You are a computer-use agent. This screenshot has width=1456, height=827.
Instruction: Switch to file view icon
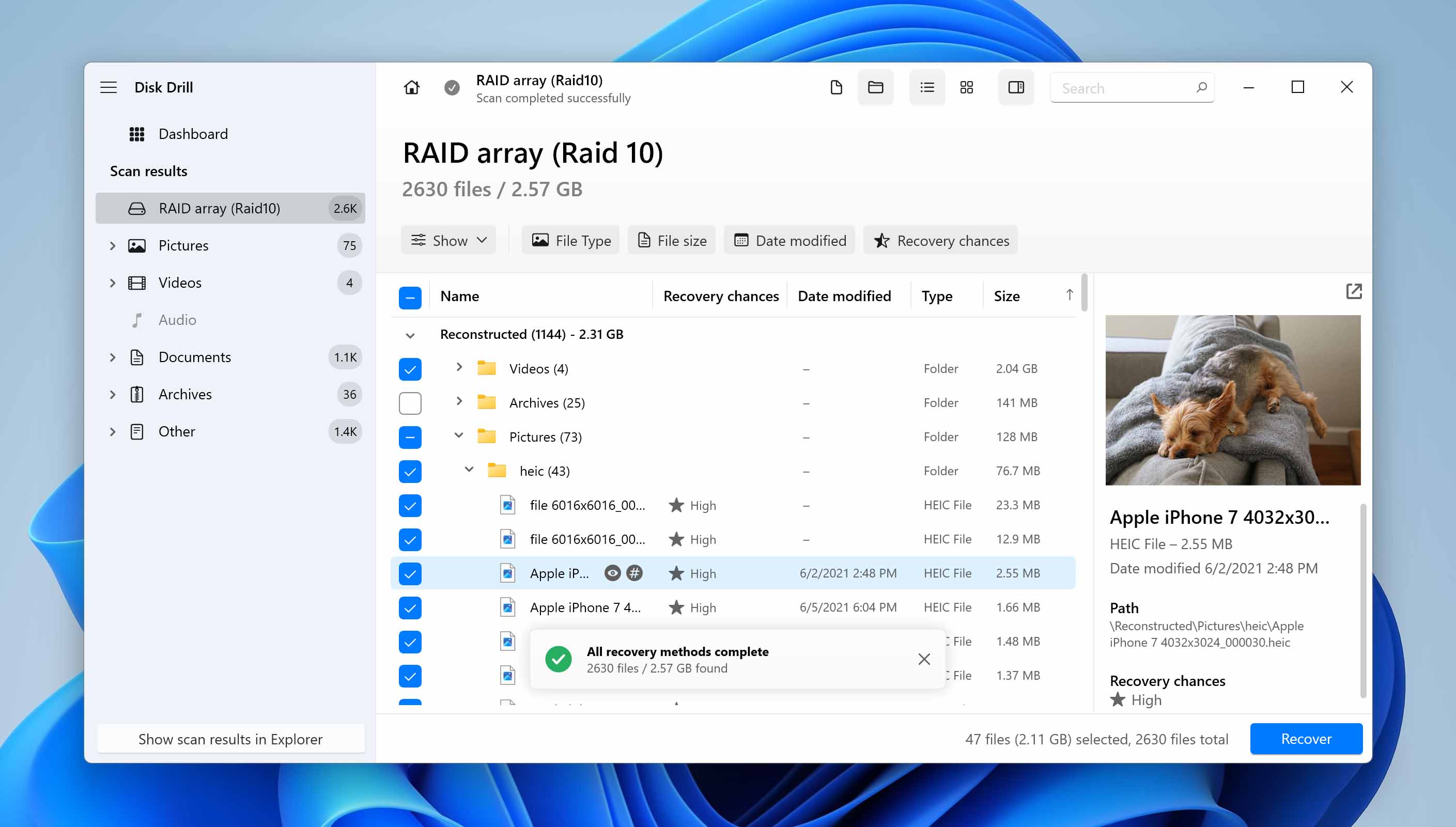click(835, 87)
